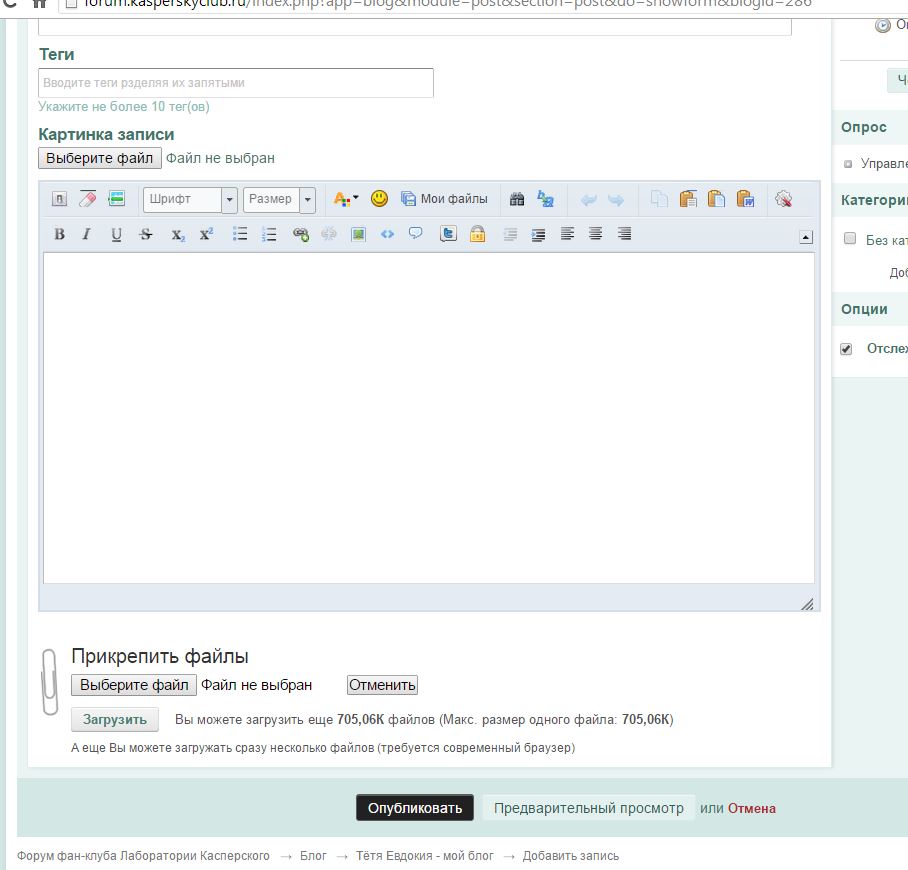Click the increase indent icon
908x870 pixels.
tap(539, 234)
